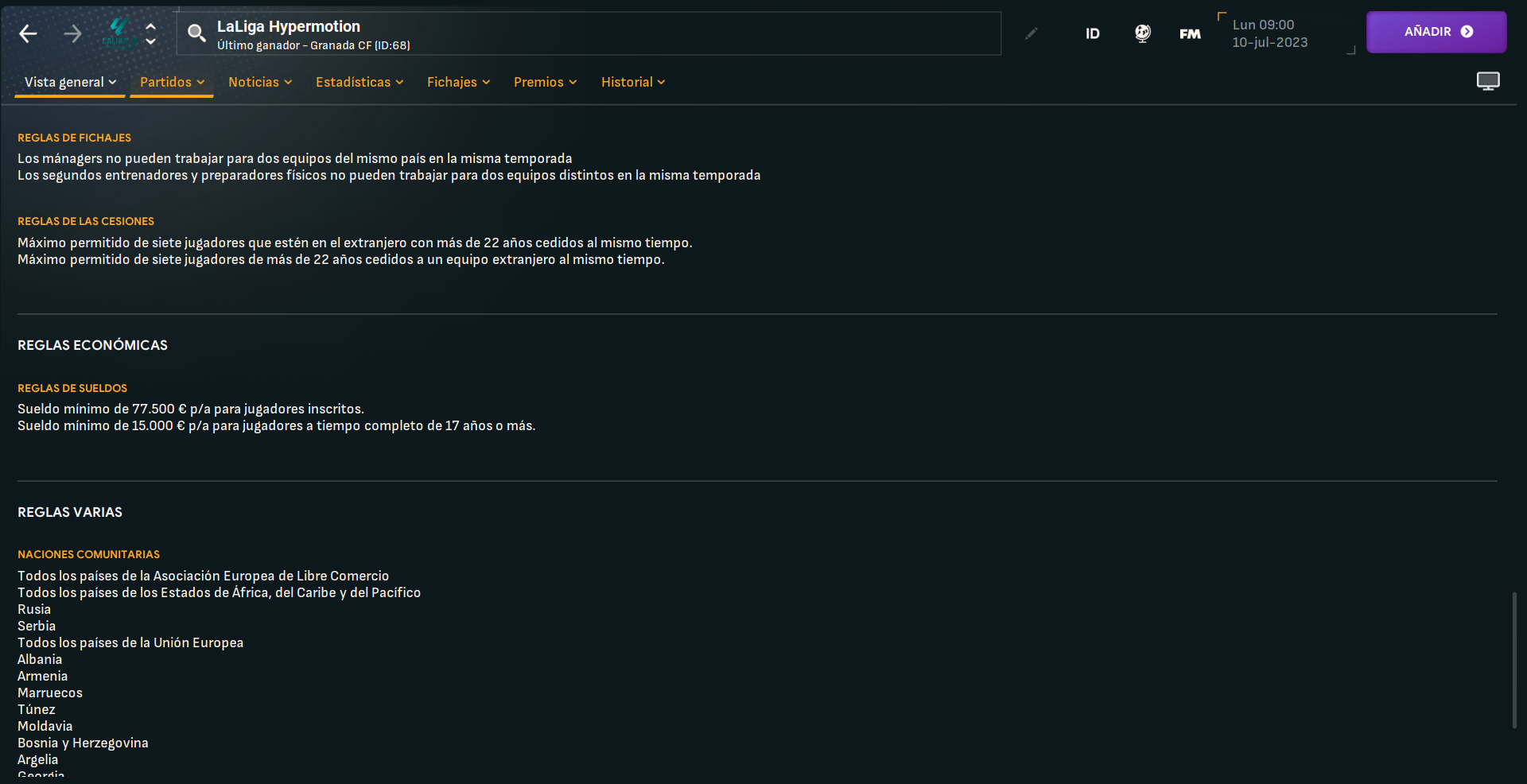The image size is (1527, 784).
Task: Click the 'NACIONES COMUNITARIAS' heading
Action: (88, 554)
